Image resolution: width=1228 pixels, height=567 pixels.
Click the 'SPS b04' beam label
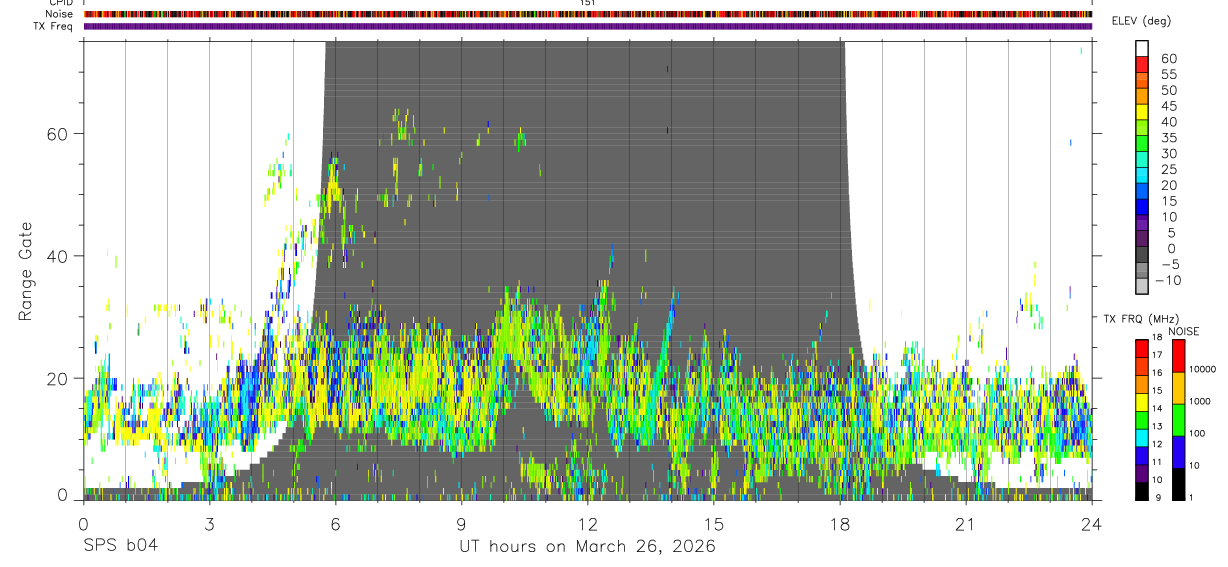click(120, 546)
